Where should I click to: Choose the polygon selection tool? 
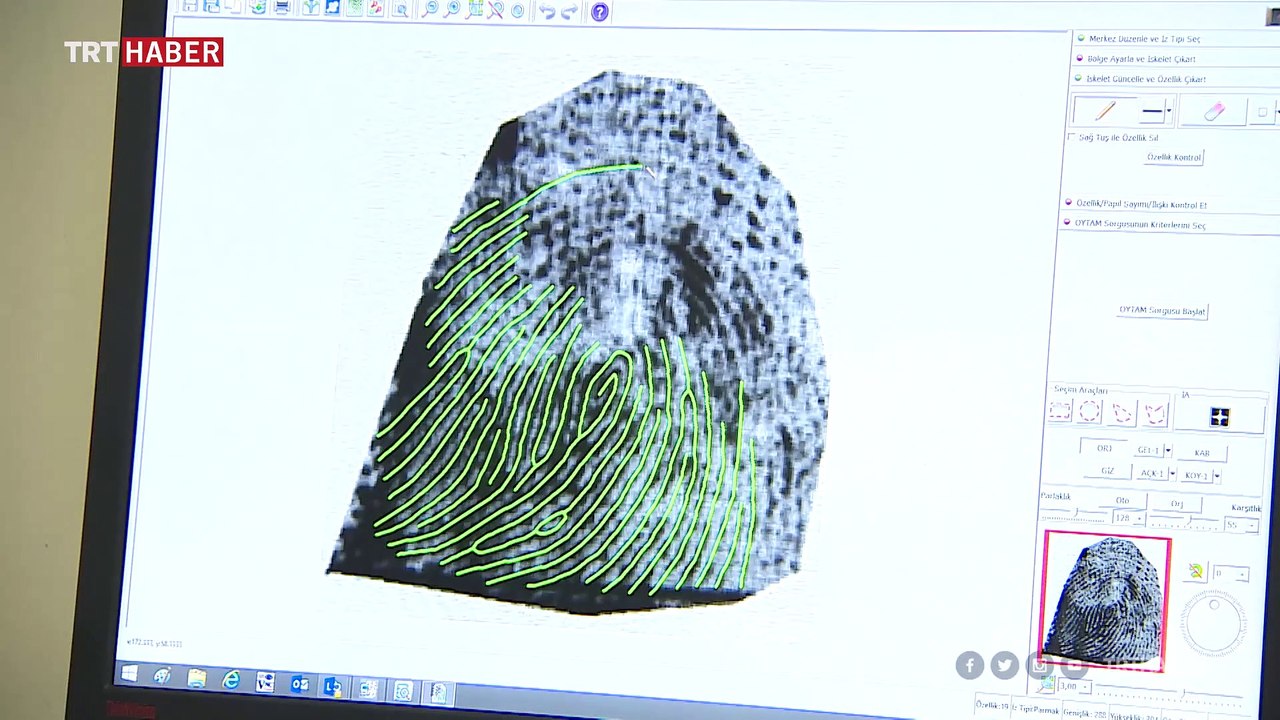[x=1122, y=412]
